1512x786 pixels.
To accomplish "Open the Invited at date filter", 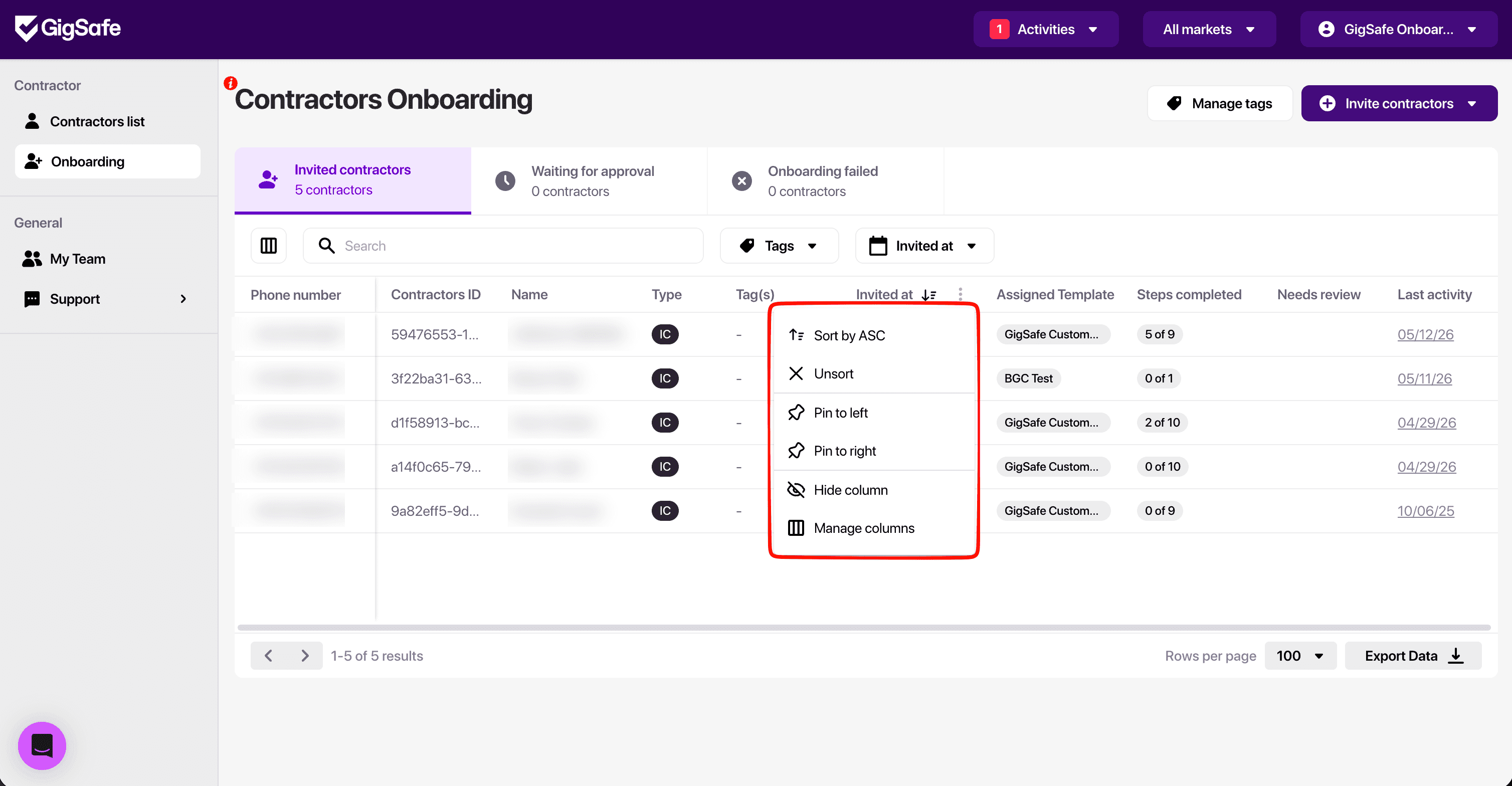I will pyautogui.click(x=924, y=245).
